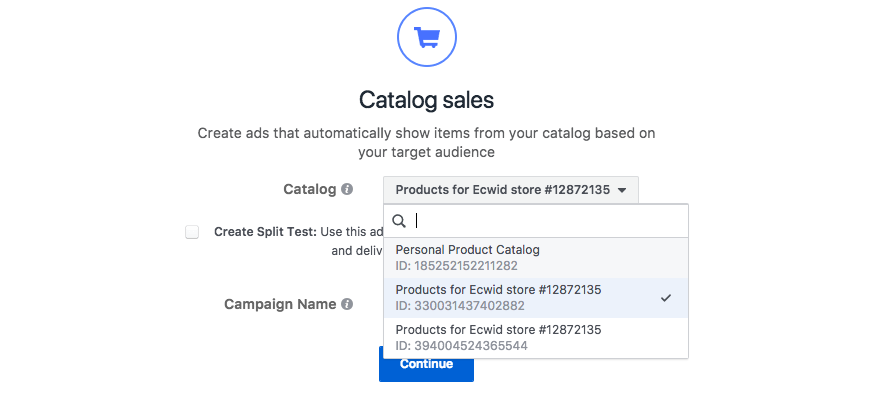Click the info icon next to Campaign Name
Viewport: 887px width, 401px height.
[x=347, y=304]
